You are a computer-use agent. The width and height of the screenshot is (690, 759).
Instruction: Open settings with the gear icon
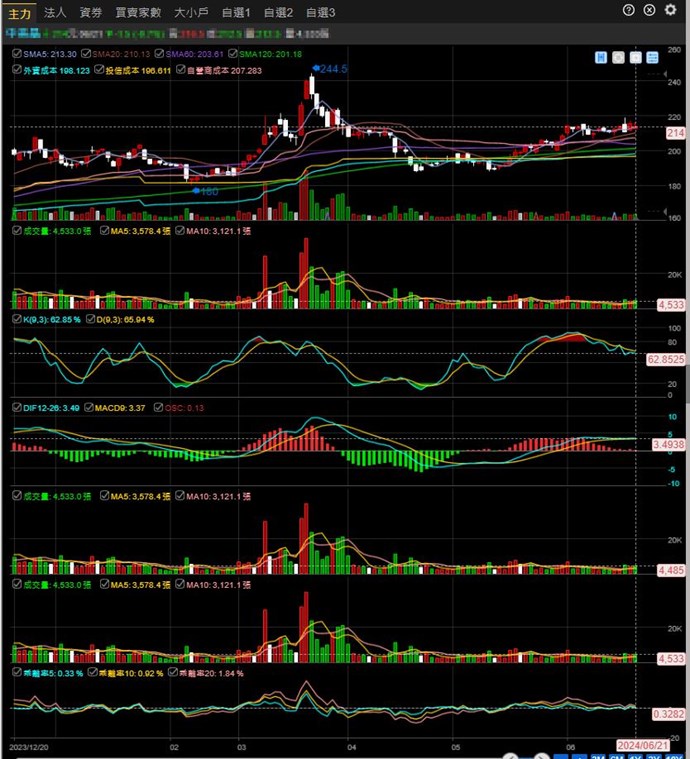(x=671, y=10)
